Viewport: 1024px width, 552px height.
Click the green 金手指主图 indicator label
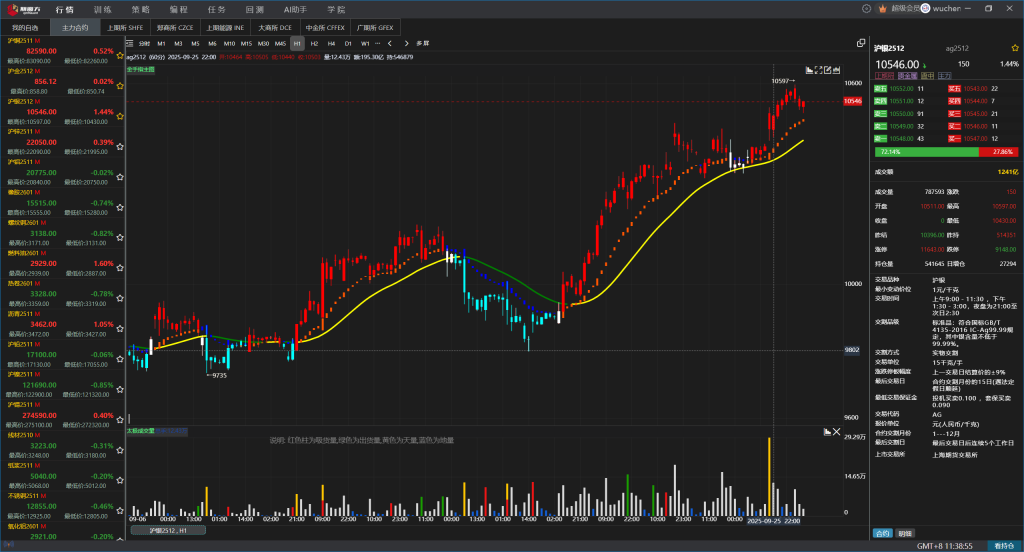tap(140, 69)
